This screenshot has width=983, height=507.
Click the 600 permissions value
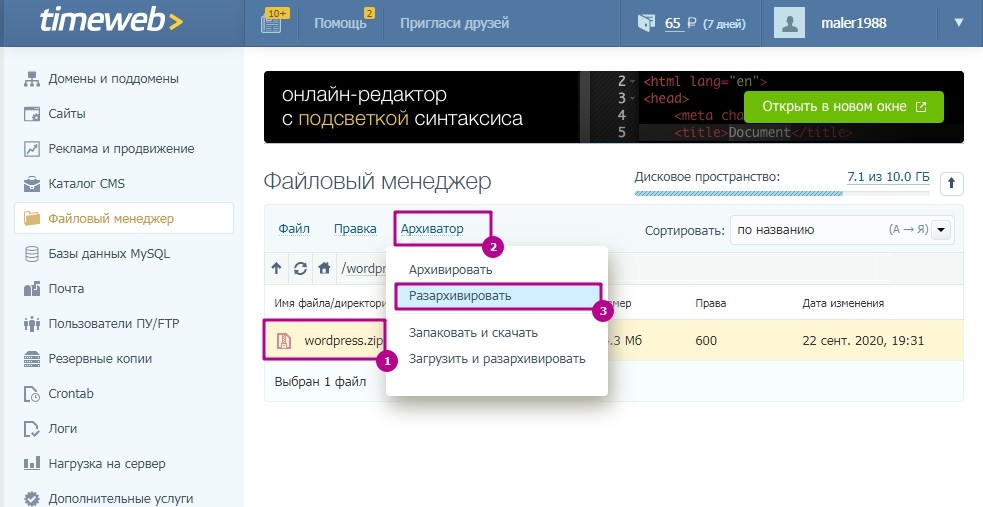[x=706, y=341]
